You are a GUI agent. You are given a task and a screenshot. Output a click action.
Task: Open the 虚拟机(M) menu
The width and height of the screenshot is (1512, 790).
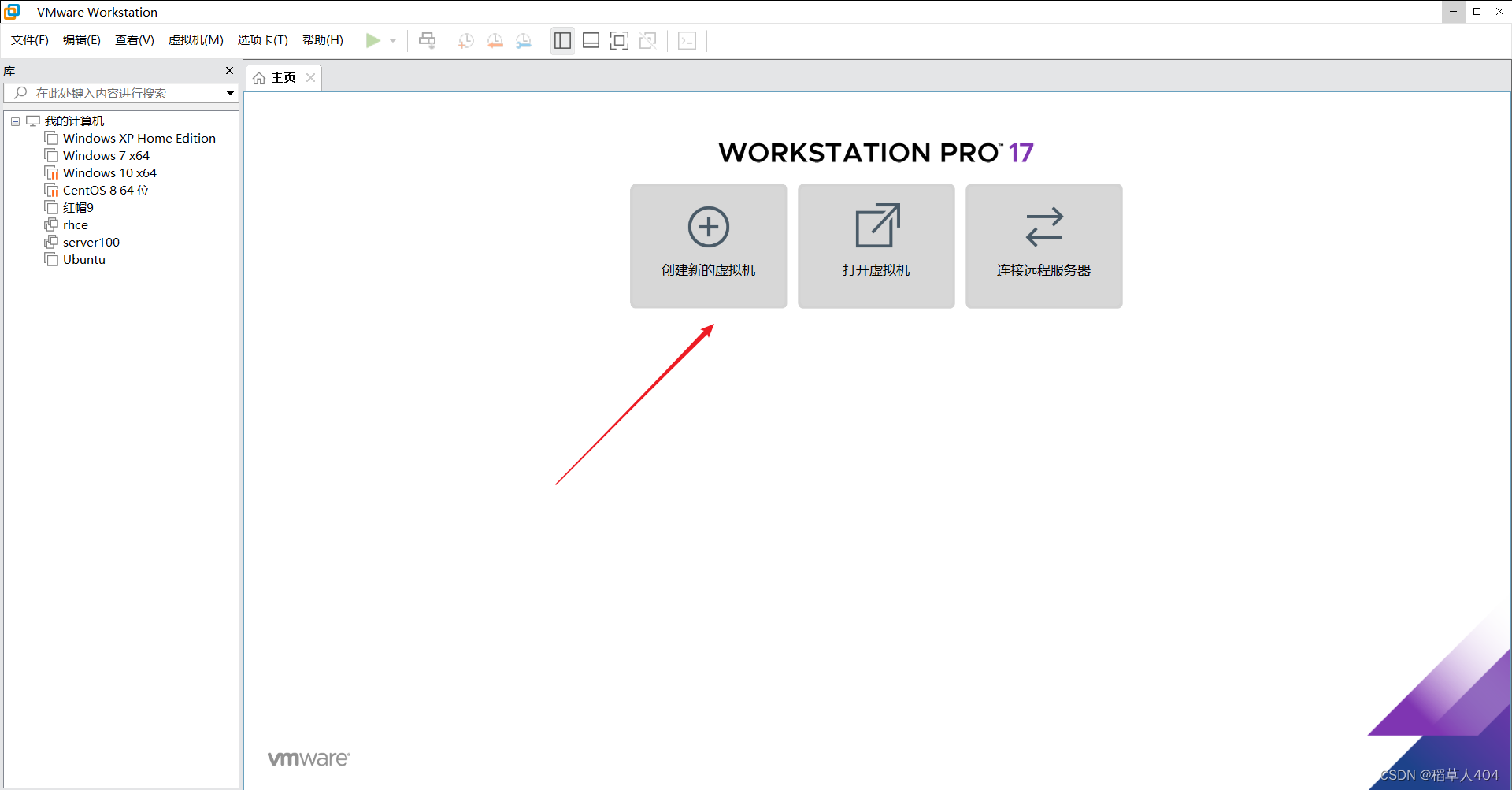coord(196,40)
